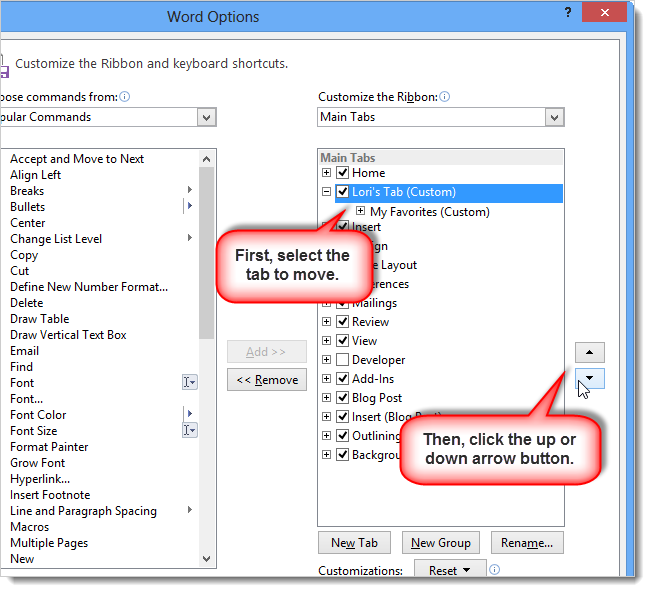650x592 pixels.
Task: Select the Developer tab entry
Action: pos(378,360)
